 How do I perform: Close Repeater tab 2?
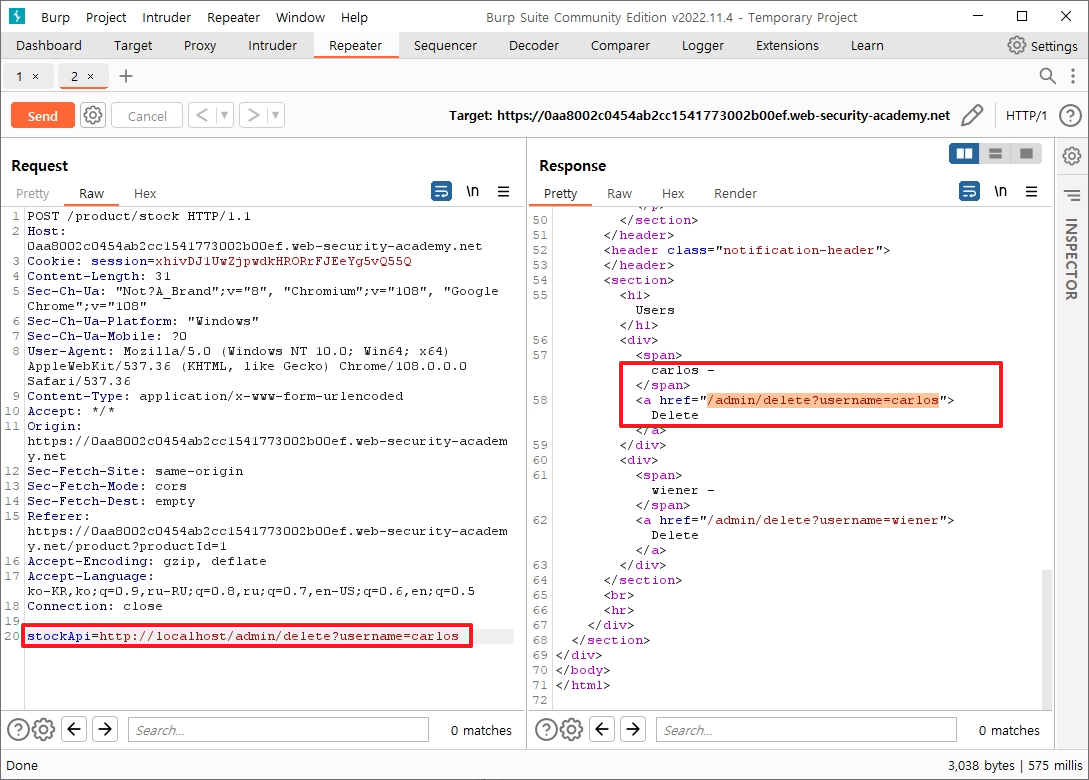click(90, 76)
